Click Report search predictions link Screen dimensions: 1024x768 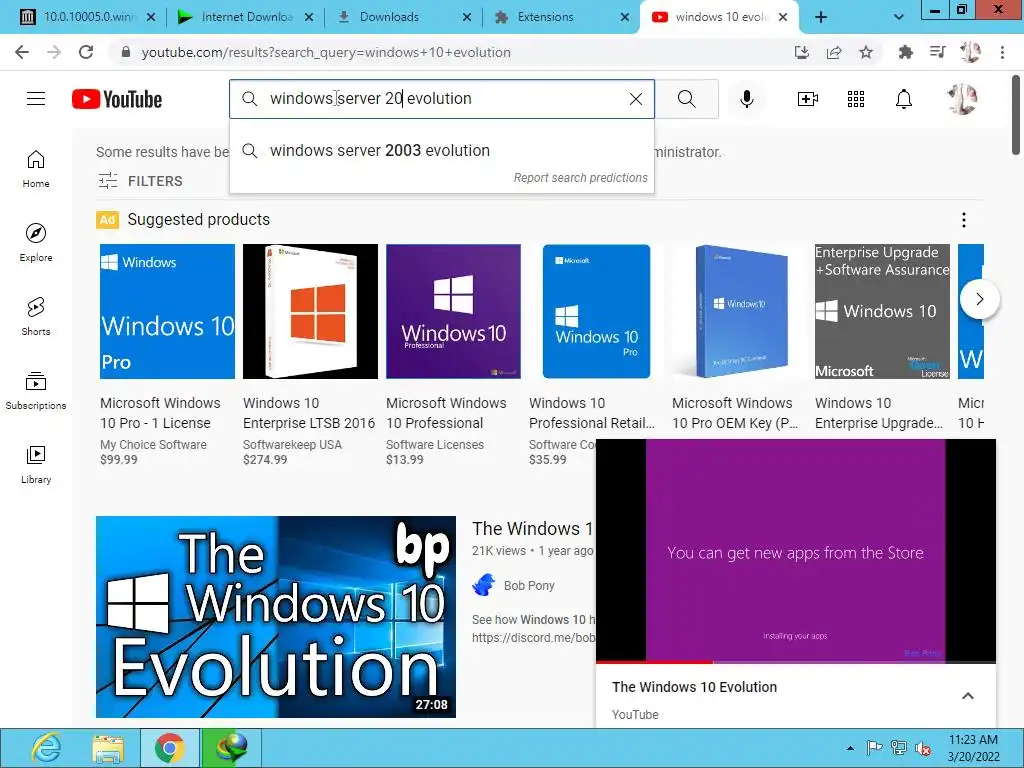(x=581, y=178)
